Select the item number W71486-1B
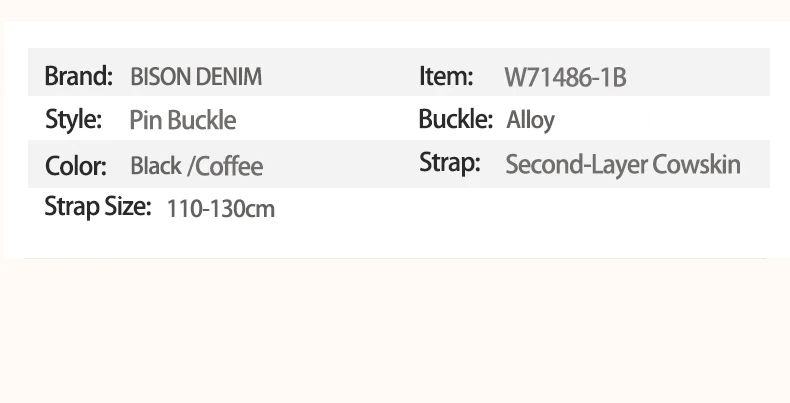 tap(565, 77)
